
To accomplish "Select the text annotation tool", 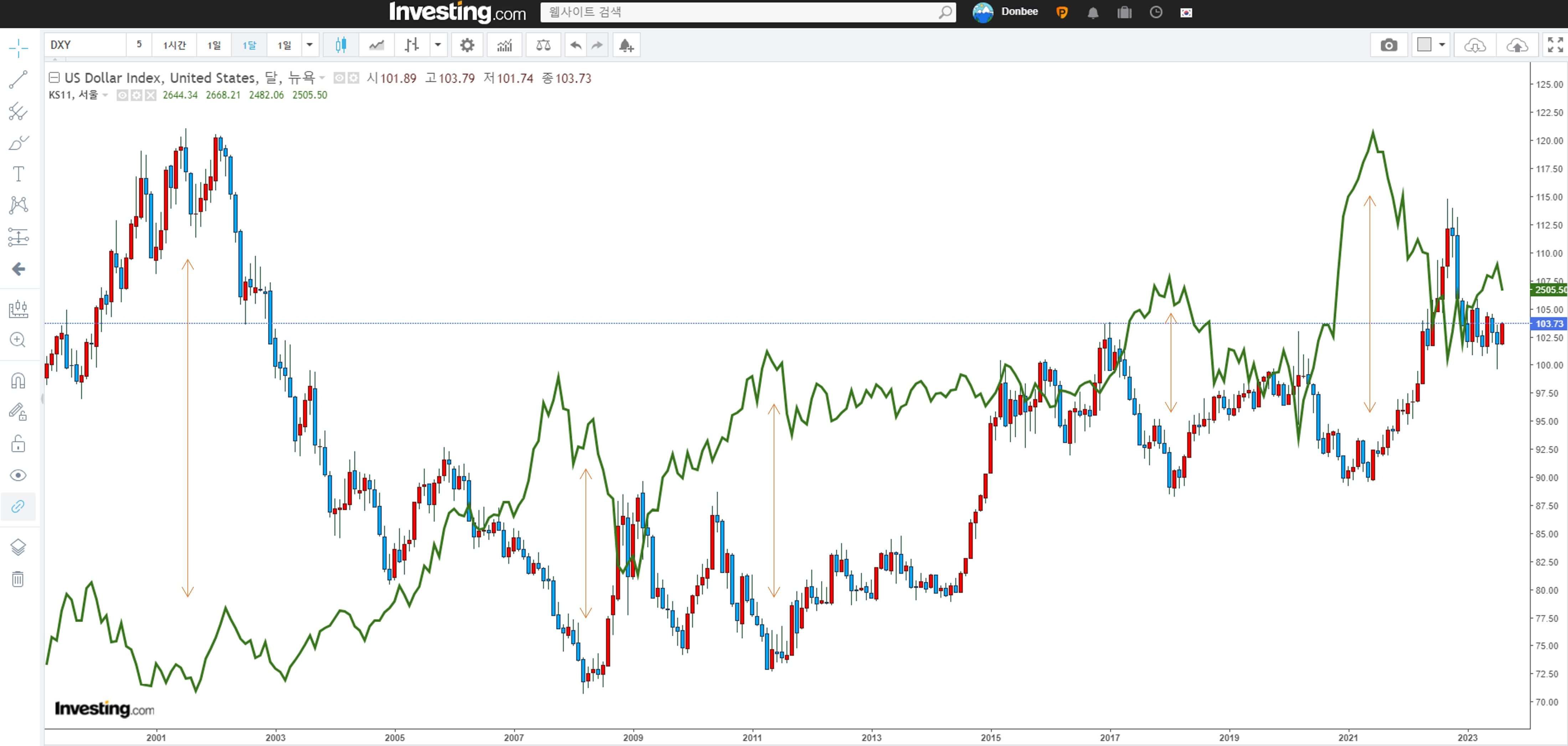I will pos(18,174).
